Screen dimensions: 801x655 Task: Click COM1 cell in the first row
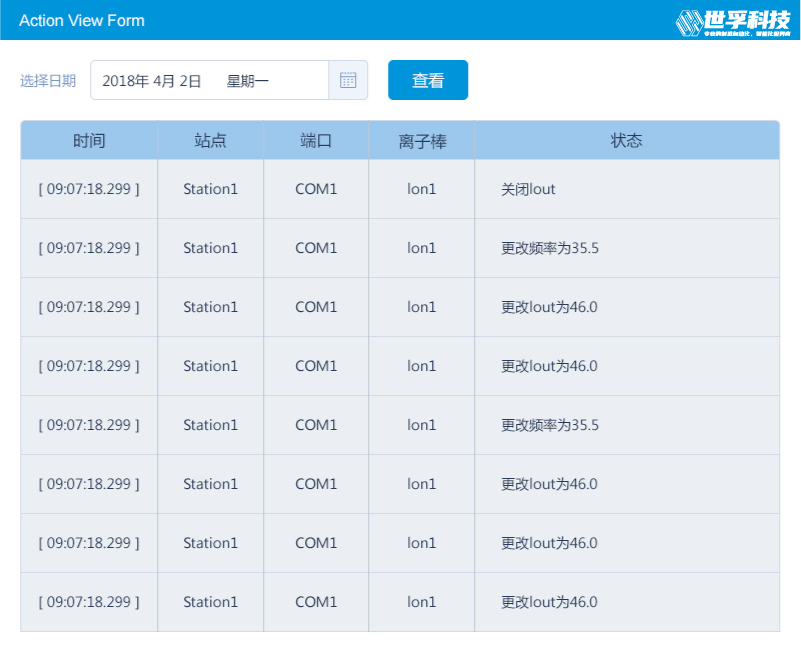click(316, 189)
